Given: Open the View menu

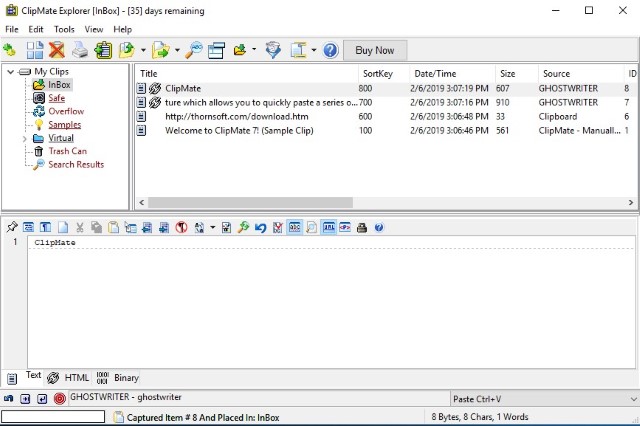Looking at the screenshot, I should 93,29.
